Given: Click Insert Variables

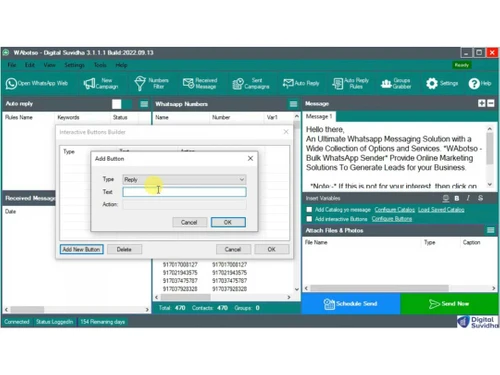Looking at the screenshot, I should [323, 198].
